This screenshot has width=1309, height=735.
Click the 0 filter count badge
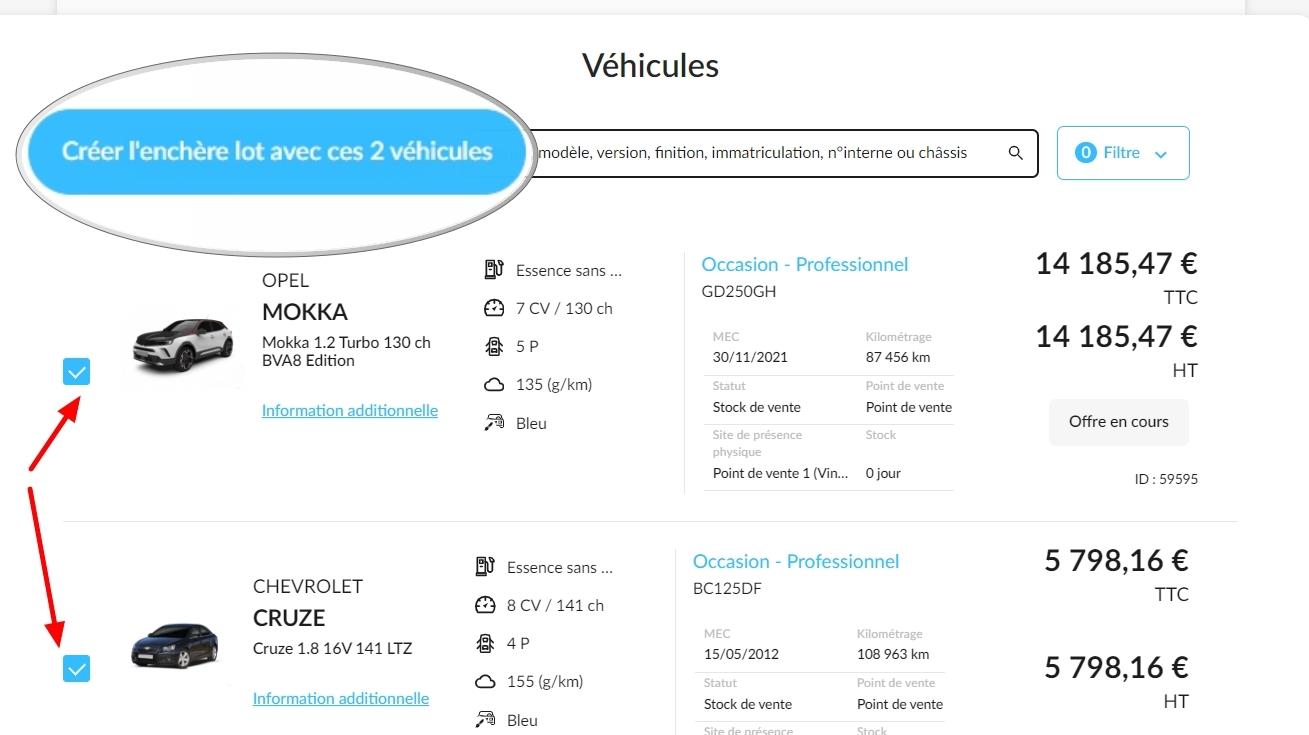1085,153
